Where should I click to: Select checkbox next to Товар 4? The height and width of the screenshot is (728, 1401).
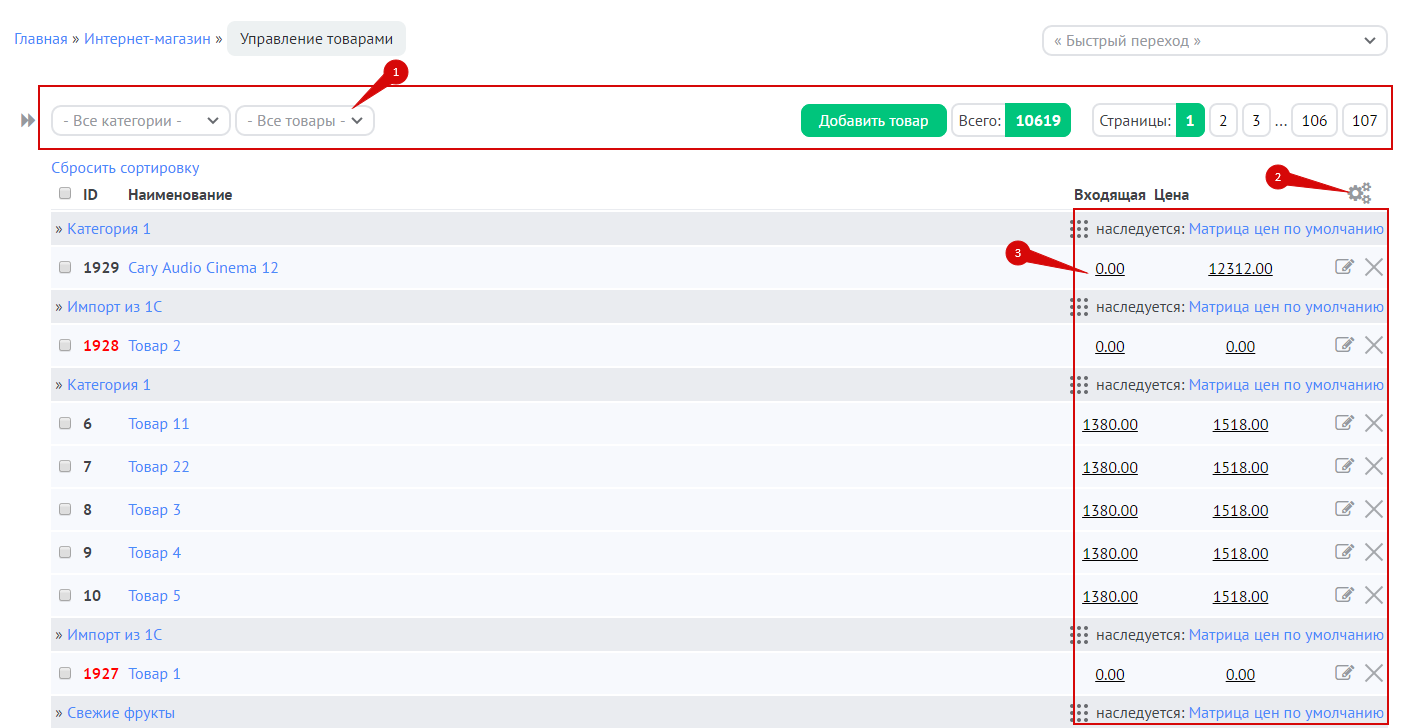(65, 552)
